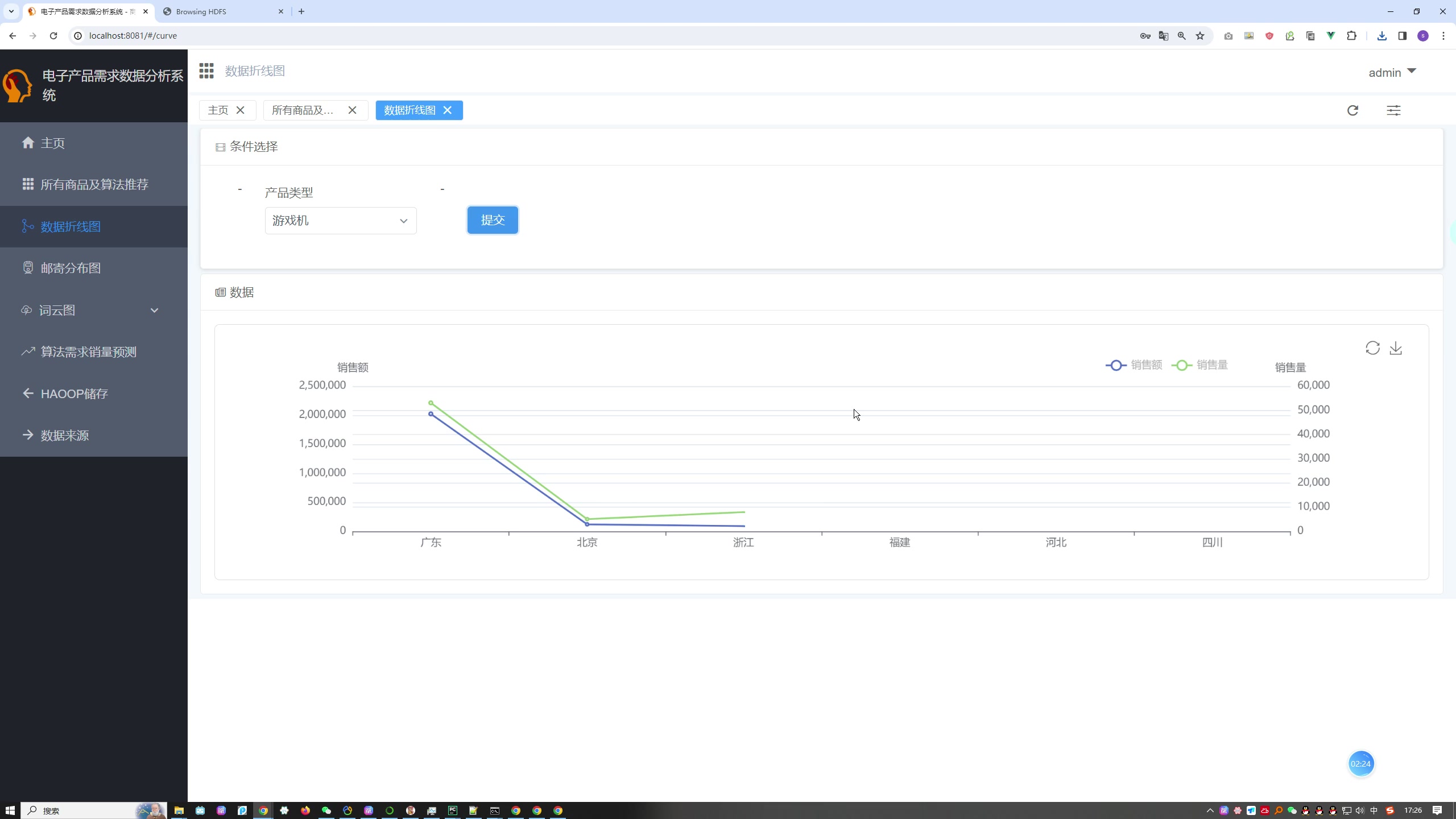This screenshot has width=1456, height=819.
Task: Click the 广东 blue 销售额 data point
Action: tap(431, 414)
